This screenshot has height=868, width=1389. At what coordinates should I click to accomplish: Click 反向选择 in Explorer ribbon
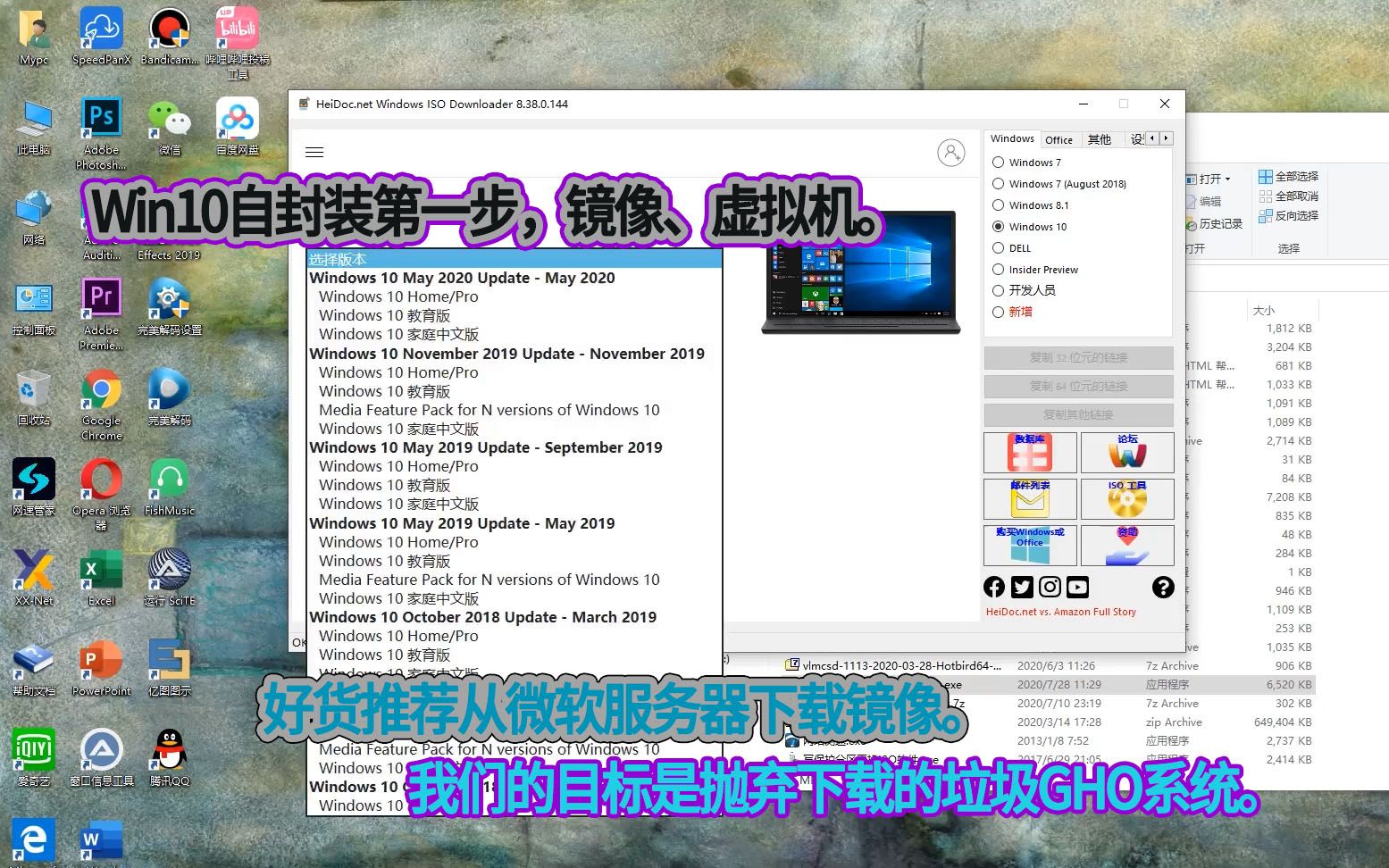coord(1288,215)
